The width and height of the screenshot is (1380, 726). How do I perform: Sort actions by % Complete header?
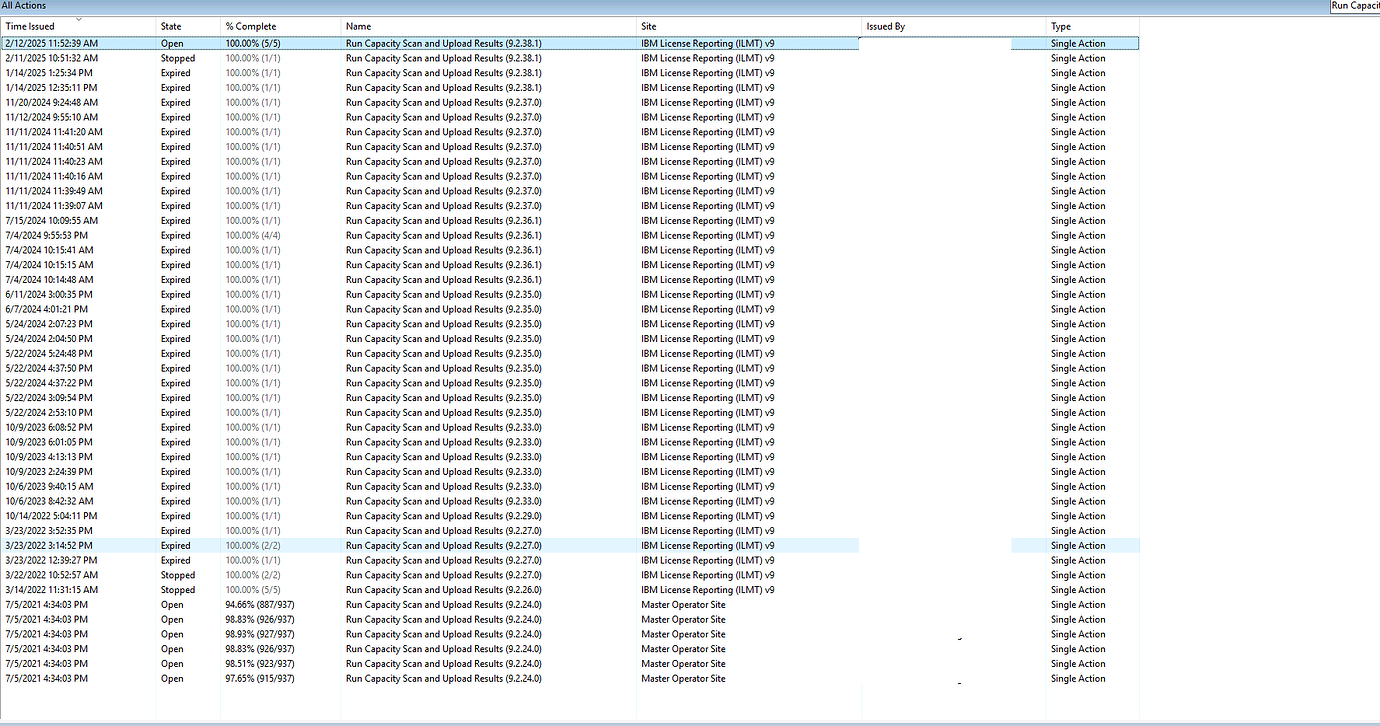(x=250, y=26)
